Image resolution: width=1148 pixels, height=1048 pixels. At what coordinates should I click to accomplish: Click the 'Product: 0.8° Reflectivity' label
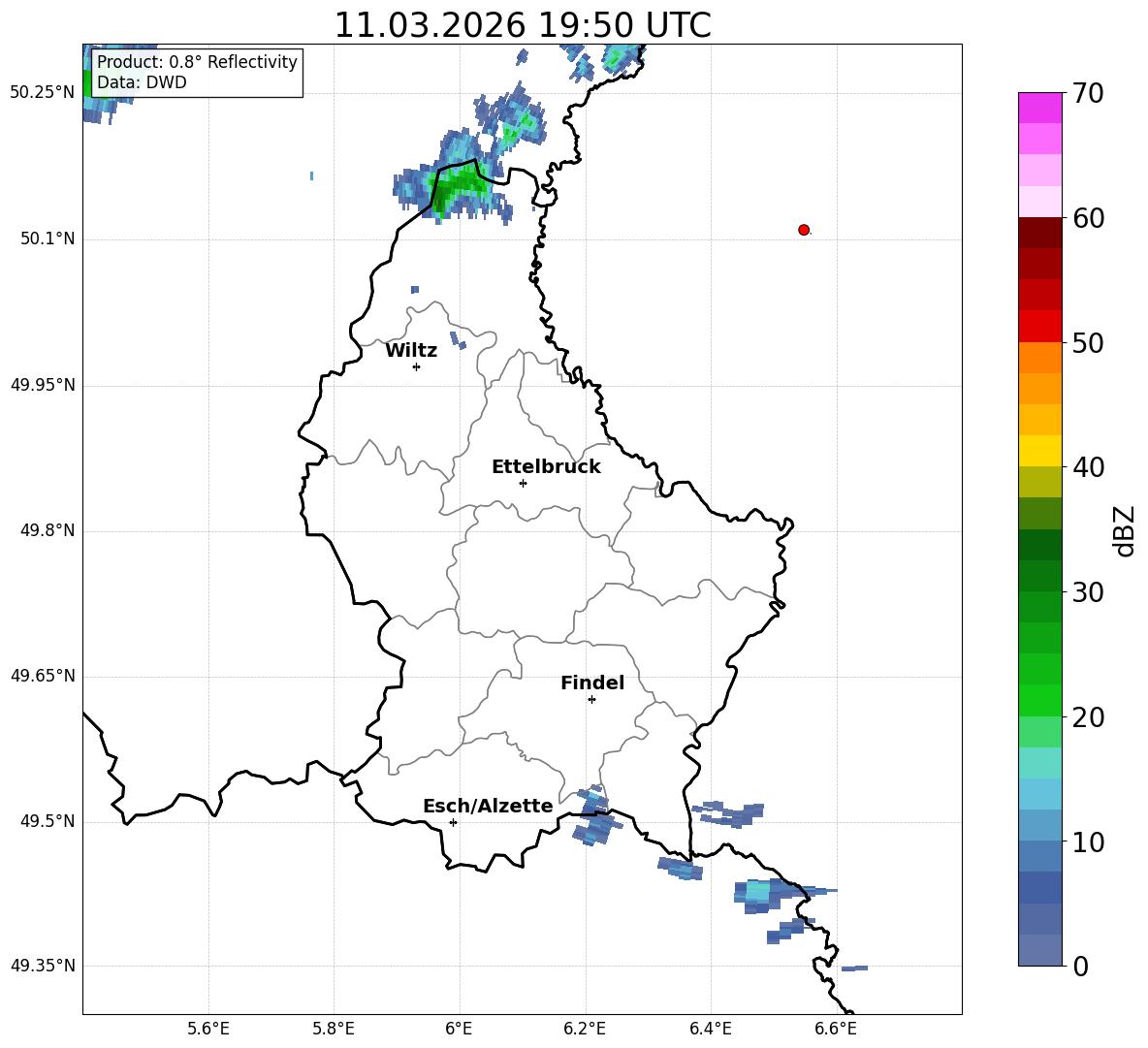tap(197, 61)
